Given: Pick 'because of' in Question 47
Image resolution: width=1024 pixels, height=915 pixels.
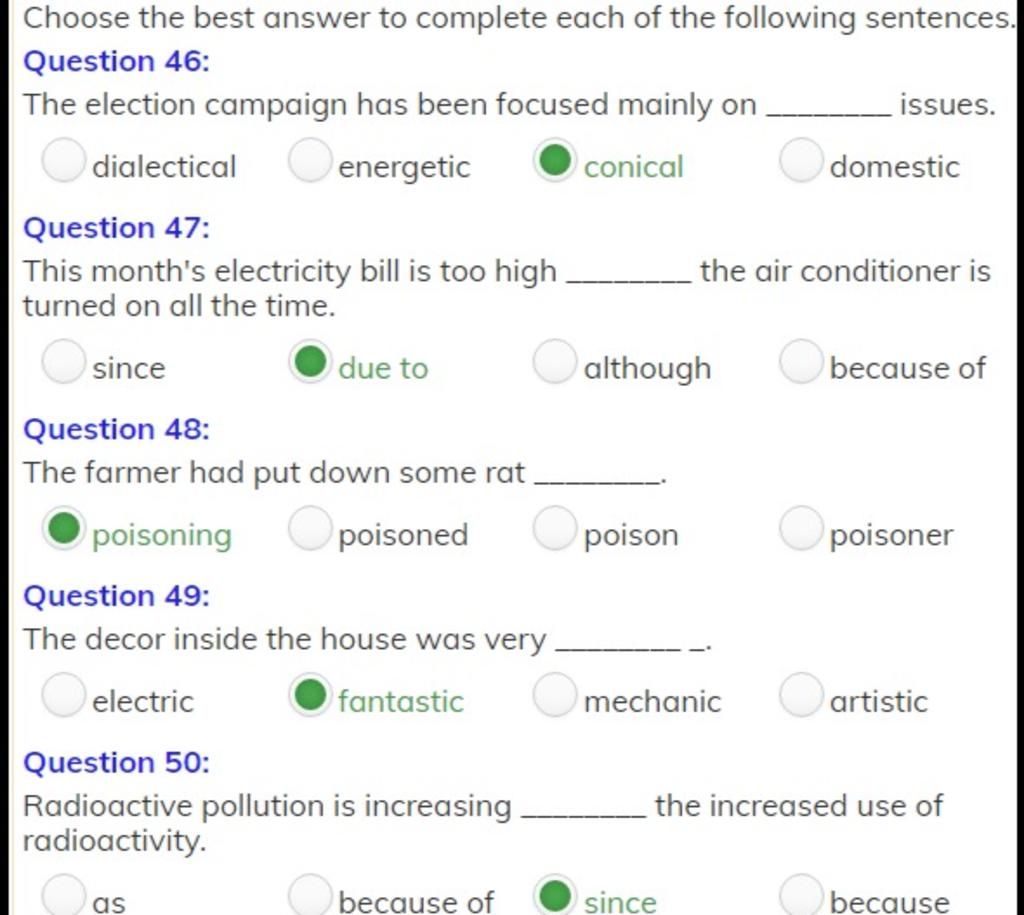Looking at the screenshot, I should coord(801,361).
